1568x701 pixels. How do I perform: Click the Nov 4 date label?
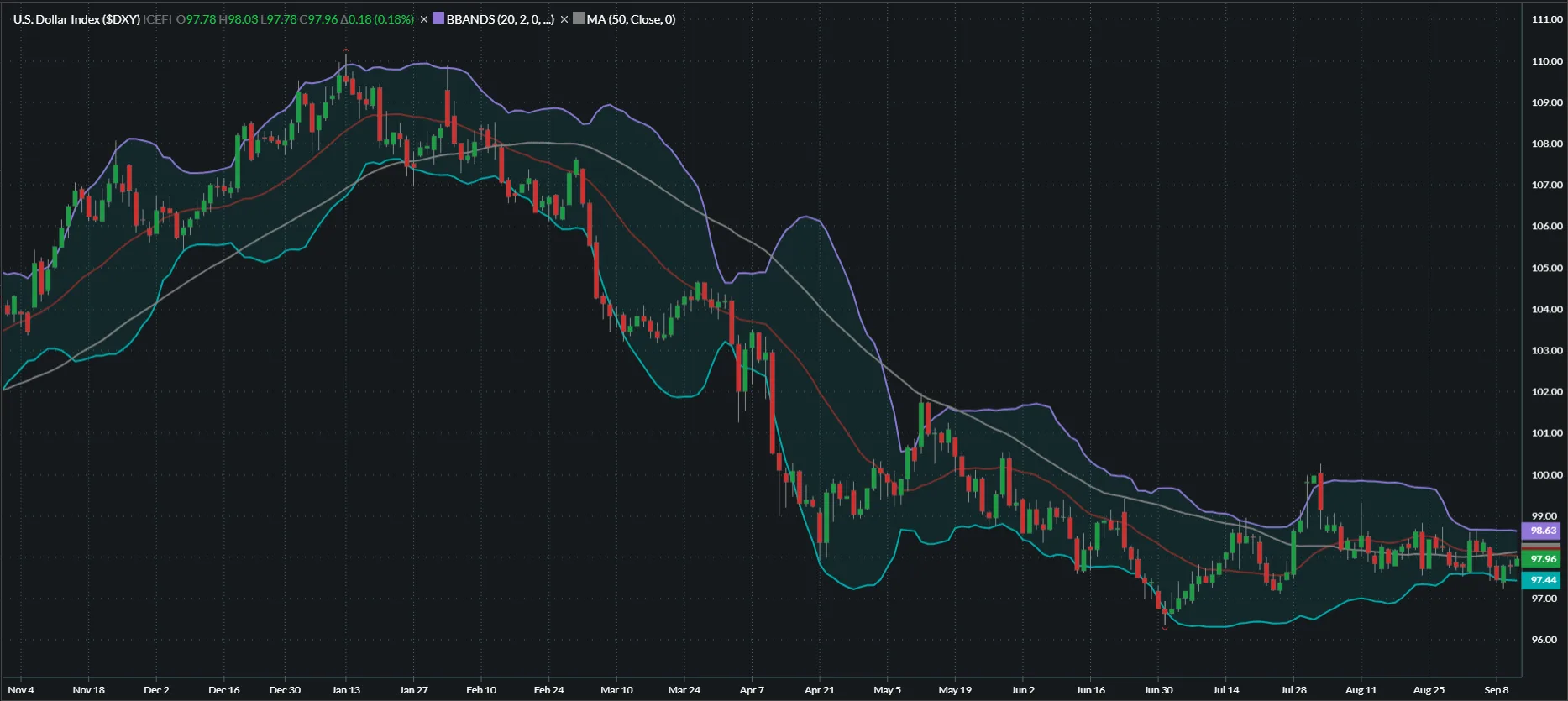tap(21, 690)
